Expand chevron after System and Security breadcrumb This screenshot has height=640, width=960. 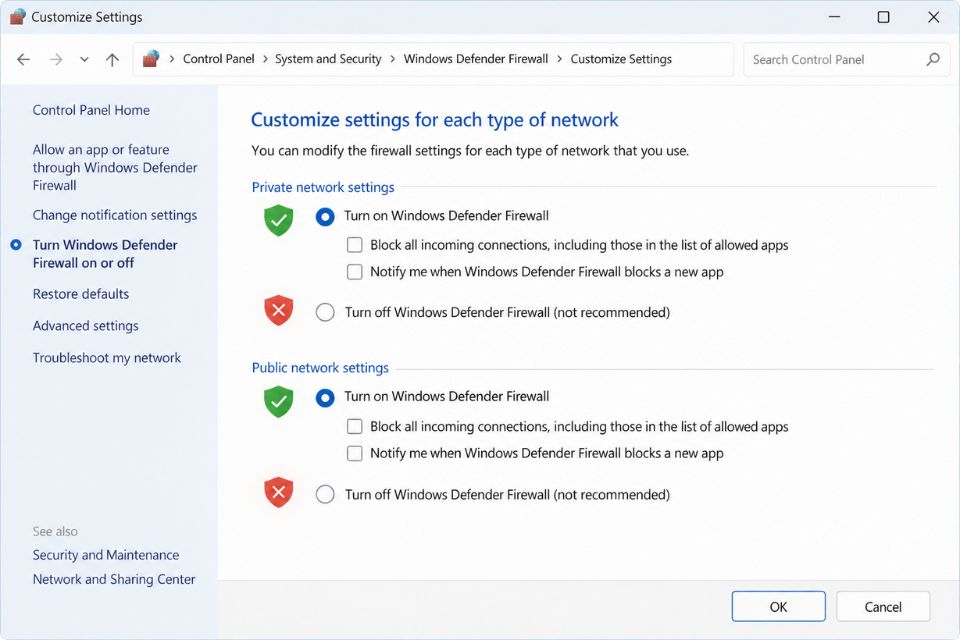(x=392, y=59)
